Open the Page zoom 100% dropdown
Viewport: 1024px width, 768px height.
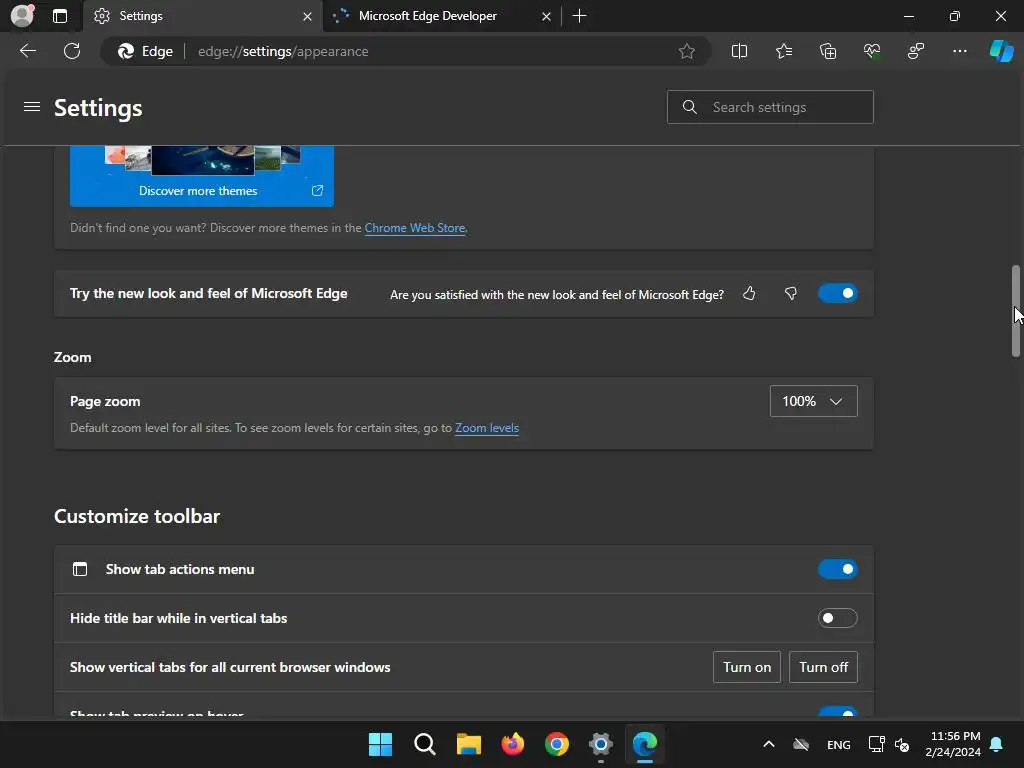tap(813, 401)
